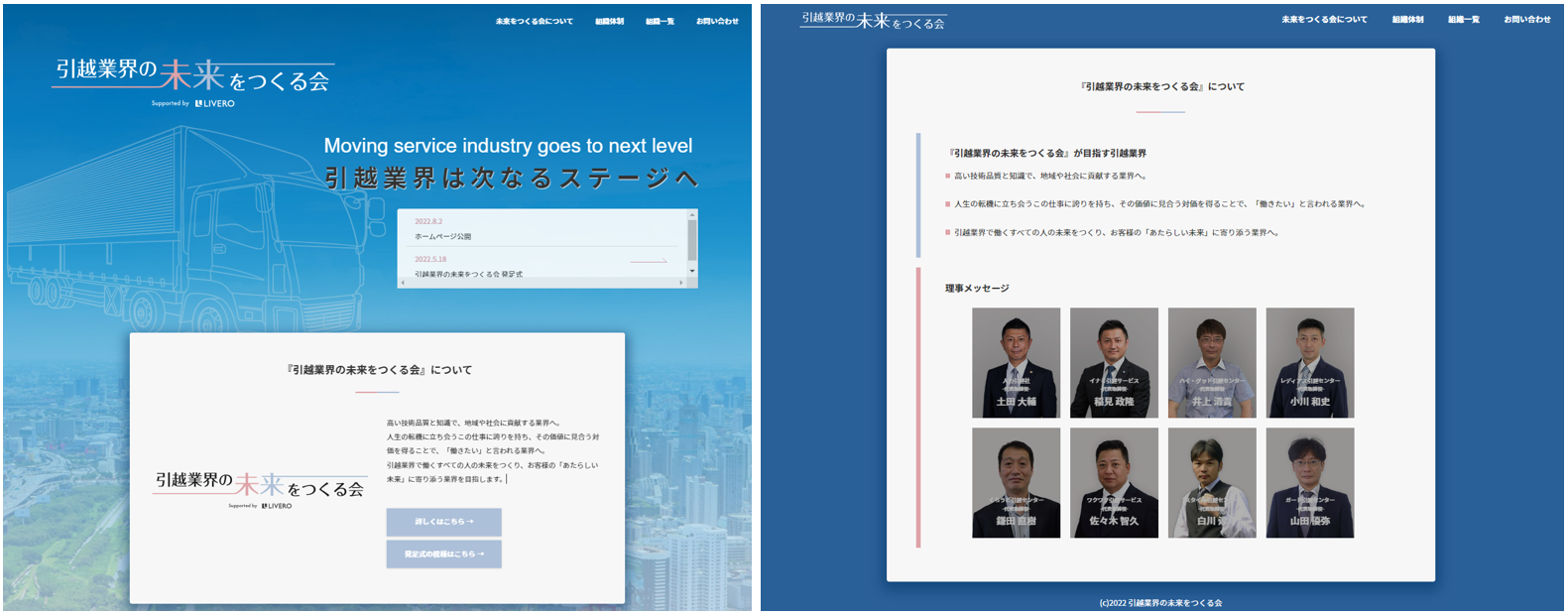Click the small header logo on right page
The height and width of the screenshot is (616, 1568).
coord(873,20)
